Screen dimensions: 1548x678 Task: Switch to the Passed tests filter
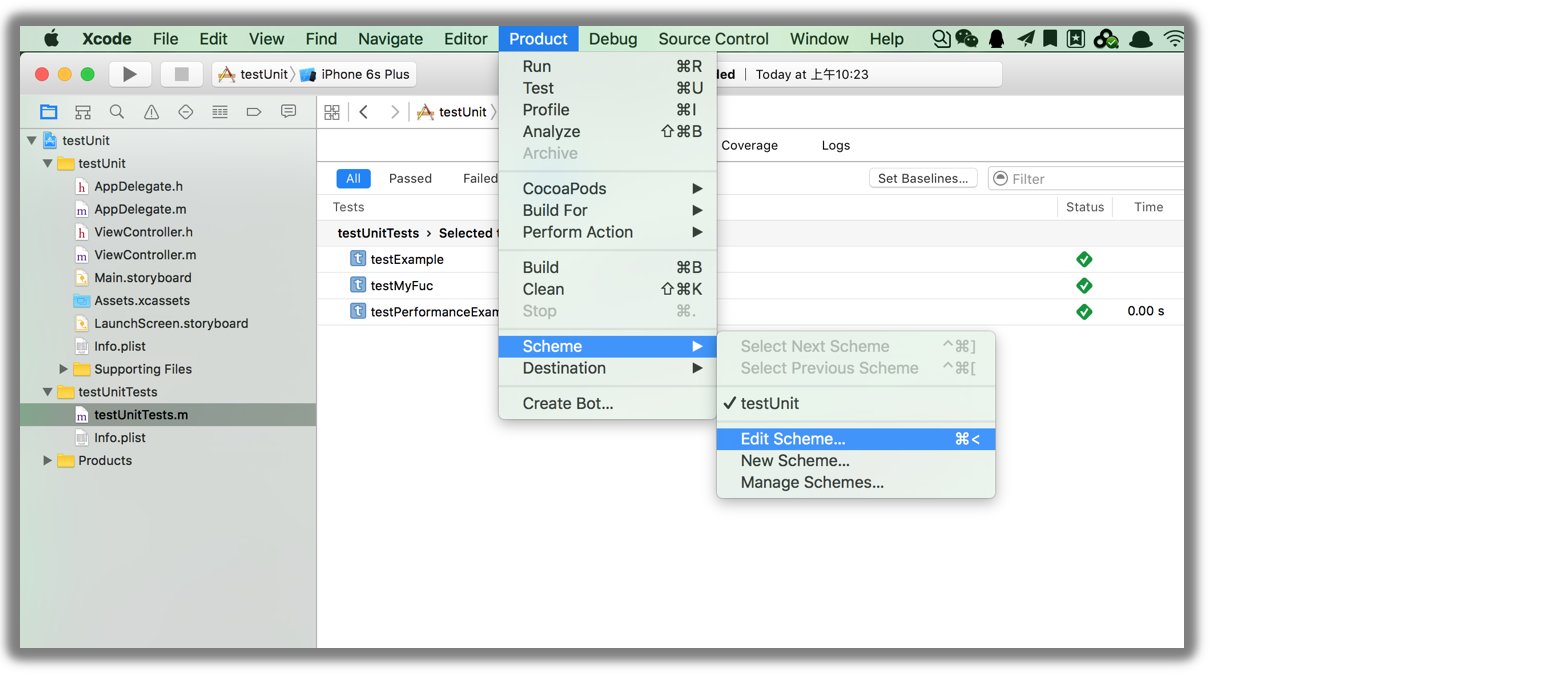(410, 179)
